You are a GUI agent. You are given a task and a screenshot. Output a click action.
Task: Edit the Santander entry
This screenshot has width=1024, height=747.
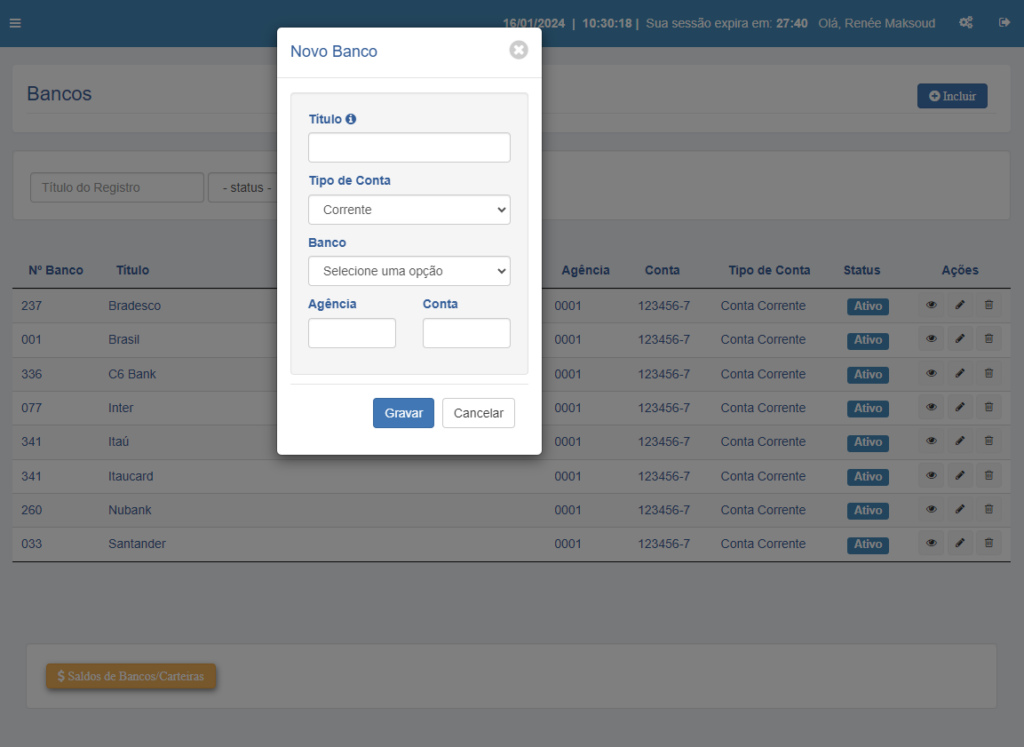point(960,544)
